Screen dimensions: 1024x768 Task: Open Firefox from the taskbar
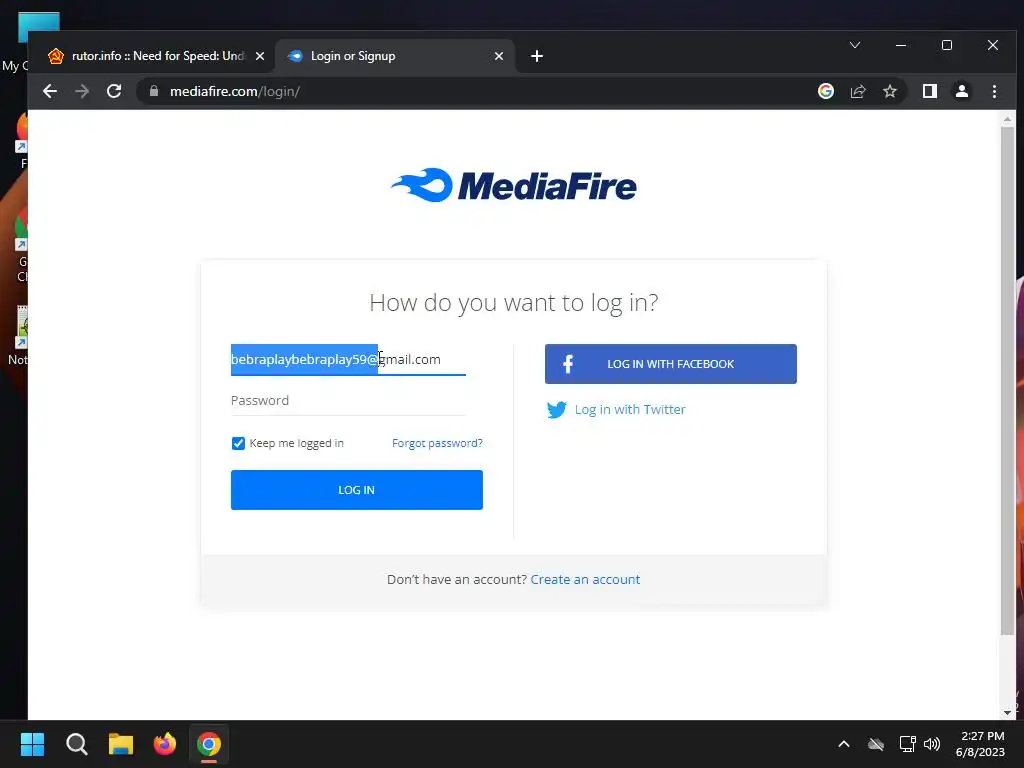click(165, 744)
